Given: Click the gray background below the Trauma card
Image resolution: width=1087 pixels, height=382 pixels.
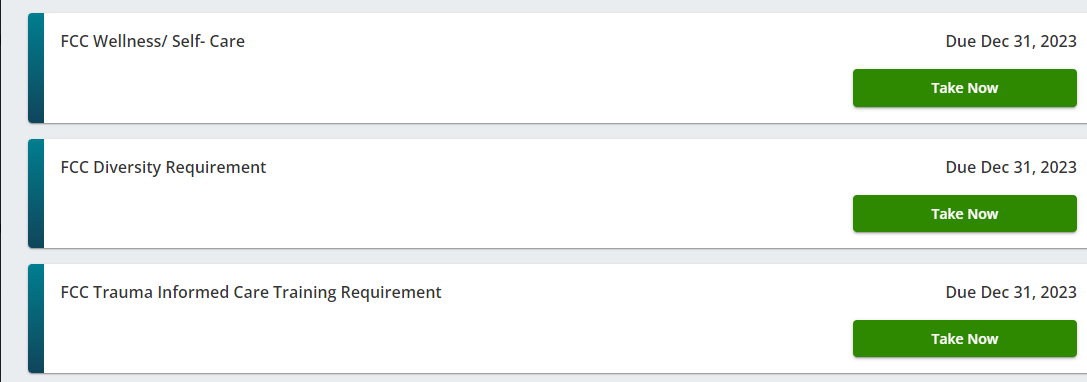Looking at the screenshot, I should [555, 379].
